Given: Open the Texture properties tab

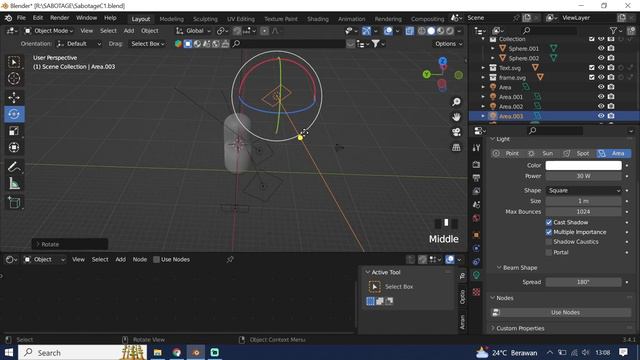Looking at the screenshot, I should [476, 292].
